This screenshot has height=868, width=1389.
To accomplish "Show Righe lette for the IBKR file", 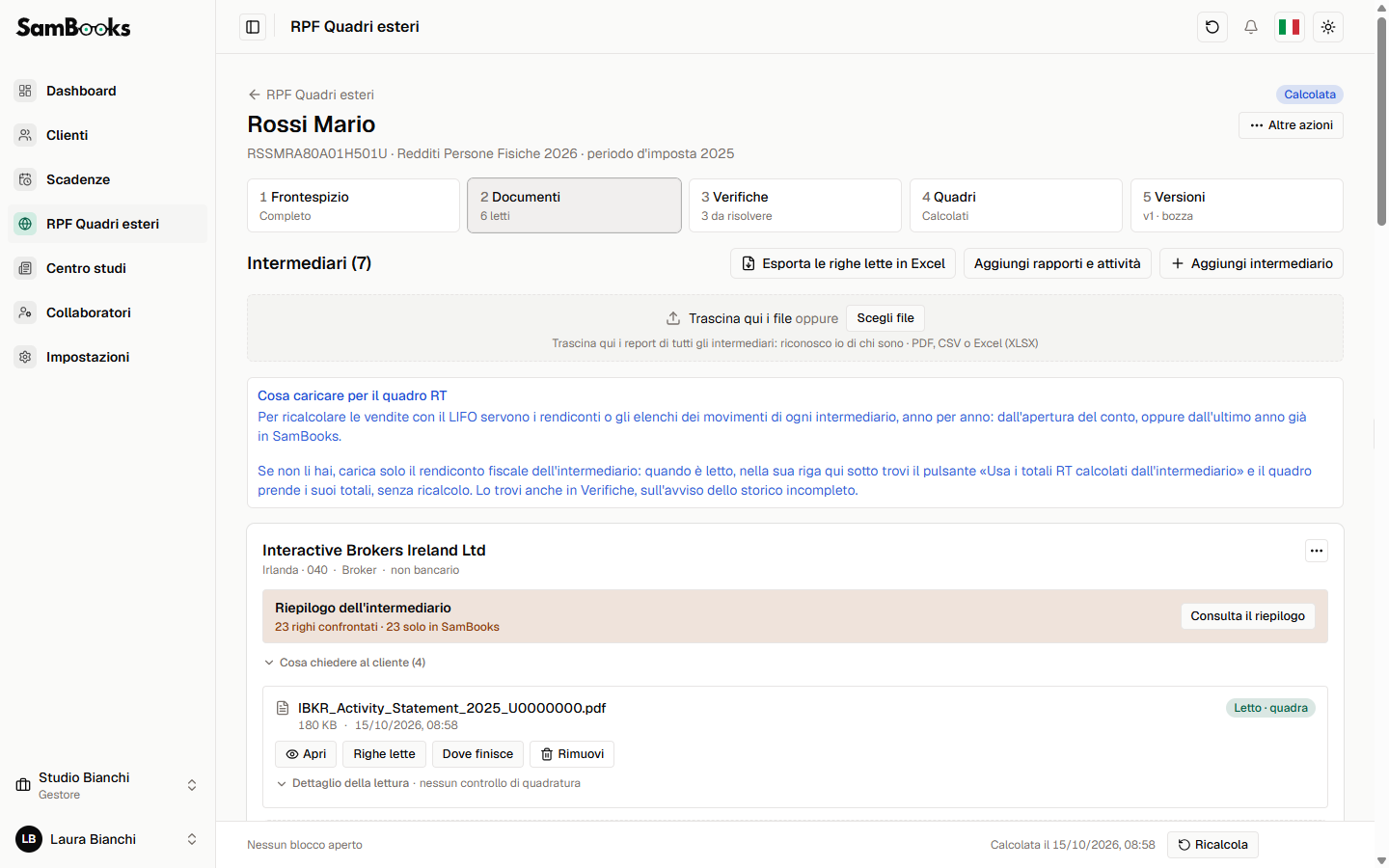I will 384,754.
